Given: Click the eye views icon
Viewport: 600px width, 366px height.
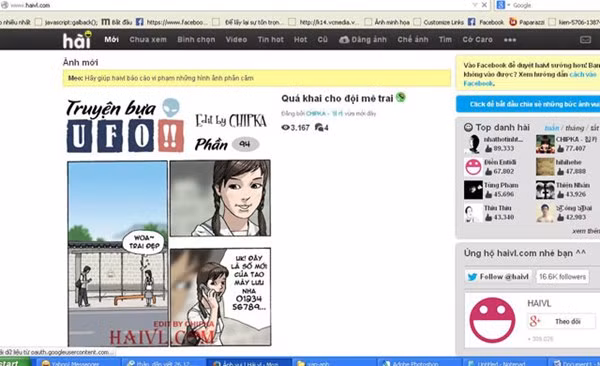Looking at the screenshot, I should (285, 127).
